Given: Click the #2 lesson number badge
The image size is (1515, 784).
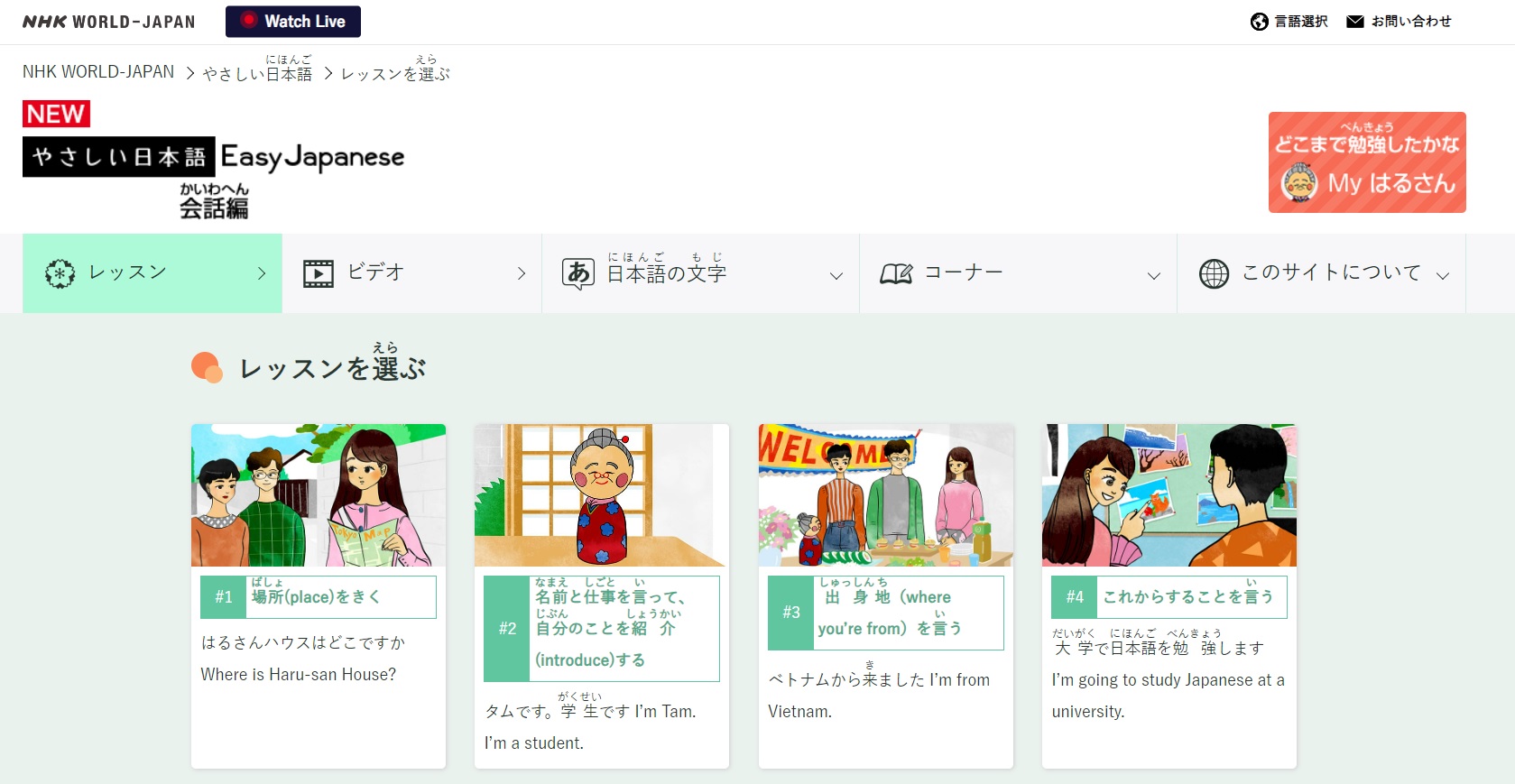Looking at the screenshot, I should pyautogui.click(x=507, y=629).
